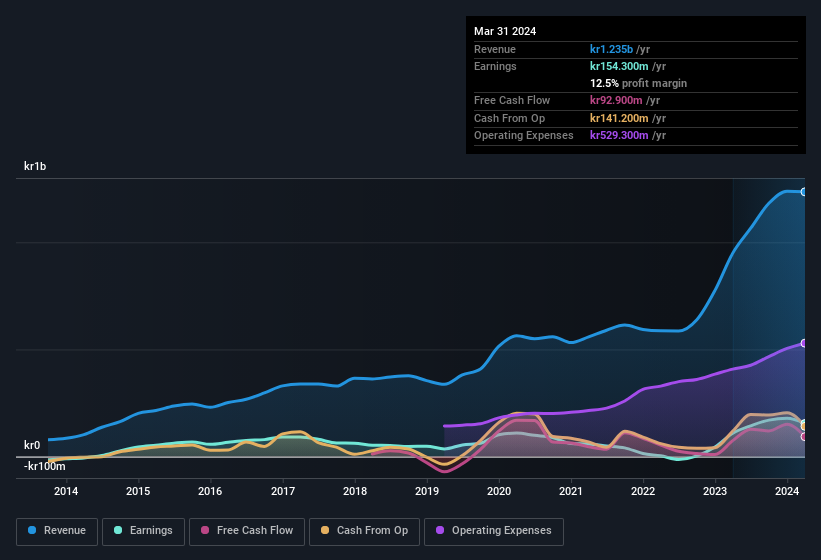Click the 12.5% profit margin text
This screenshot has width=821, height=560.
(x=638, y=83)
